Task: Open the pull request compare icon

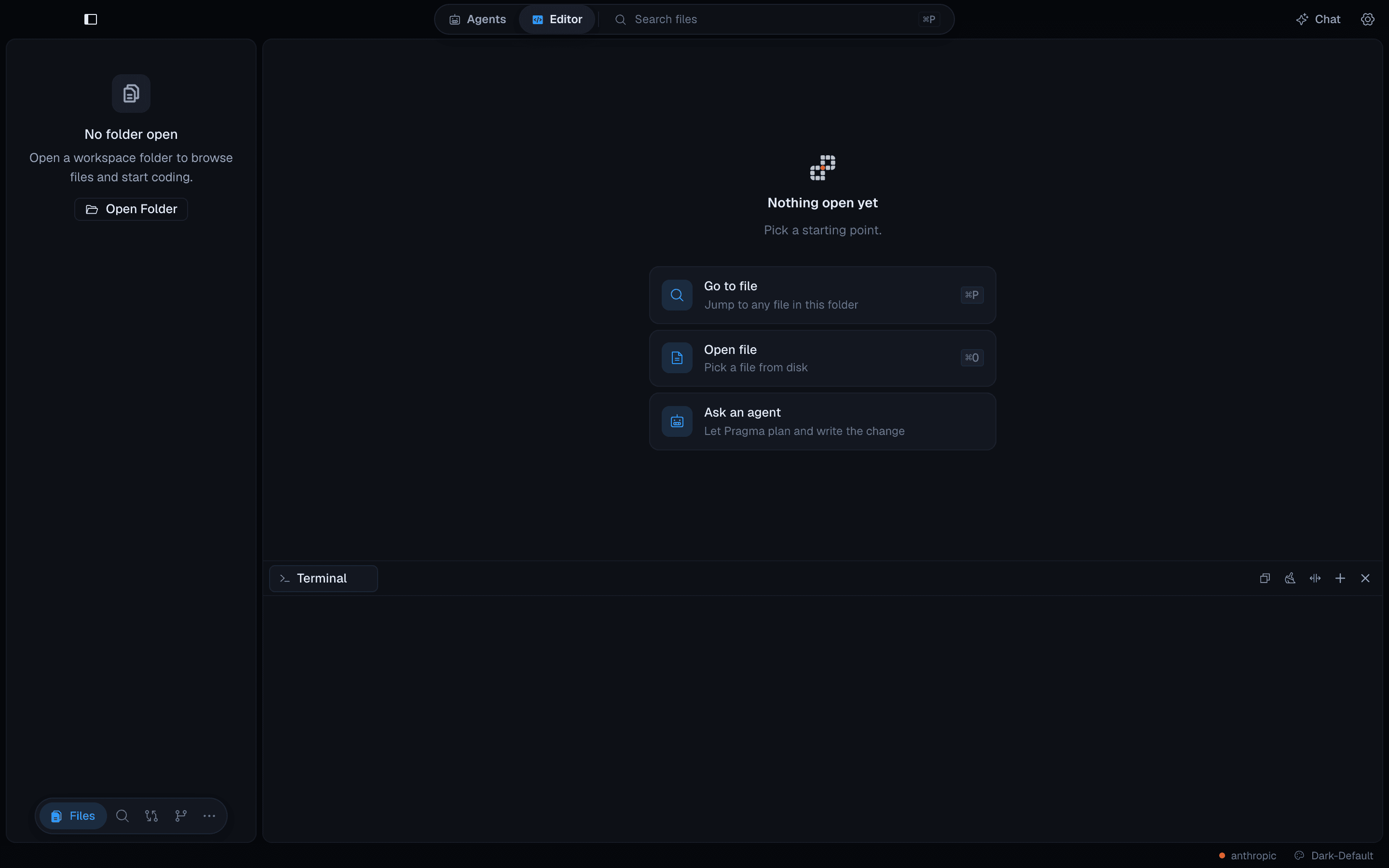Action: tap(151, 816)
